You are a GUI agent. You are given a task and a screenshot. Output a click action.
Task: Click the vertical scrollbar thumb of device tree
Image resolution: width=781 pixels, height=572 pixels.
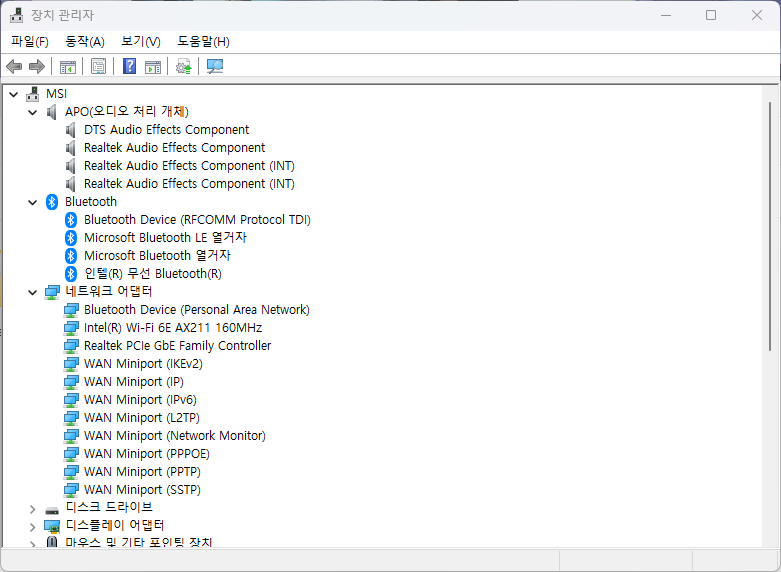click(770, 226)
